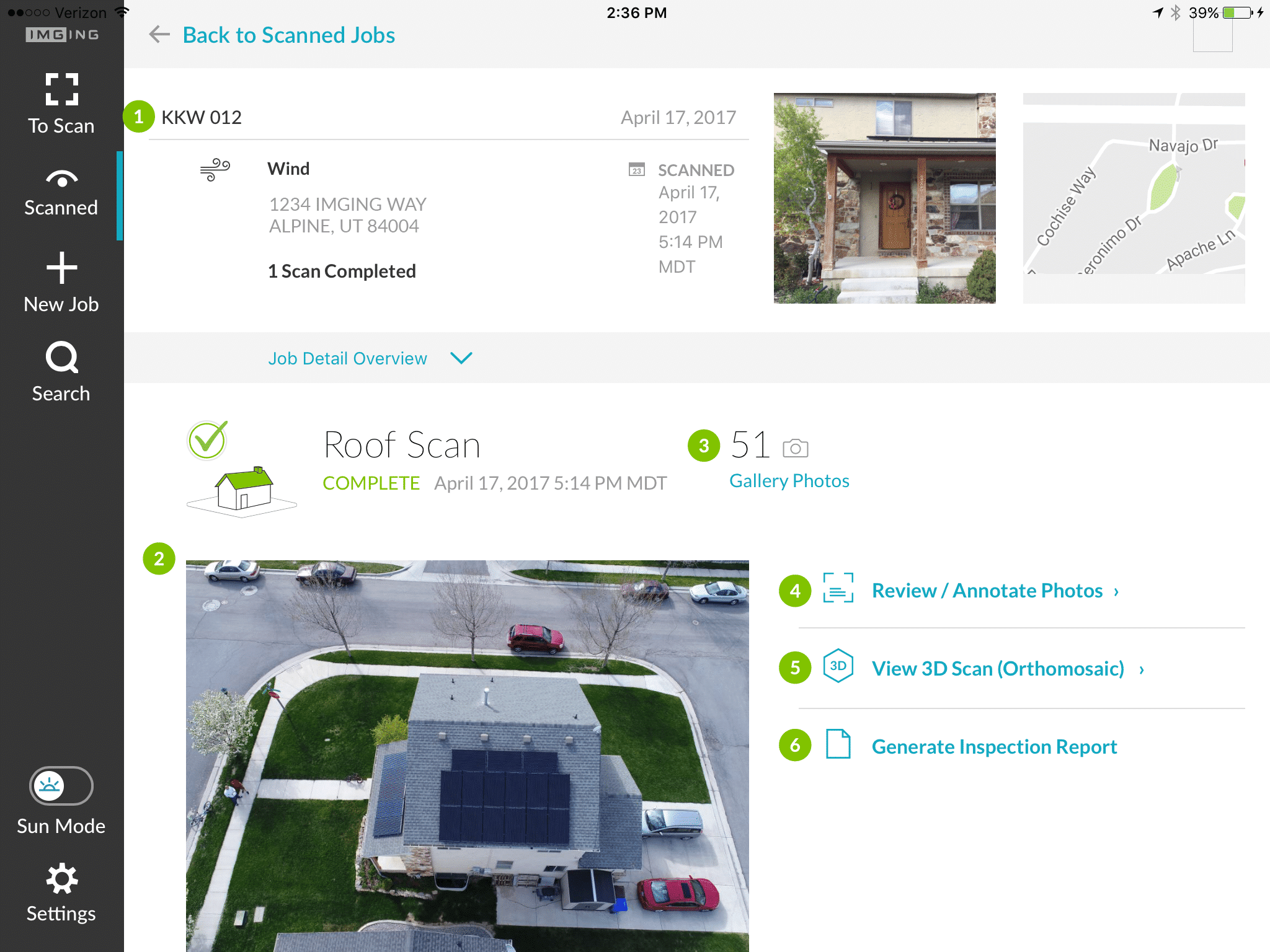Select the Scanned eye icon
The image size is (1270, 952).
(61, 178)
